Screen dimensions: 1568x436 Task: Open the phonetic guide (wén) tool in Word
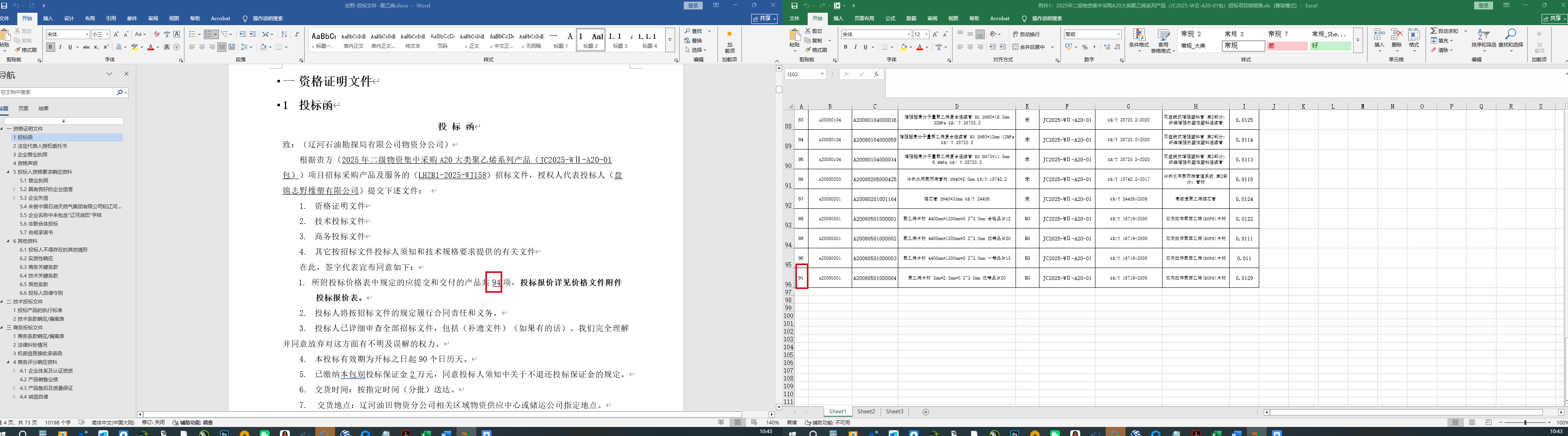[167, 34]
